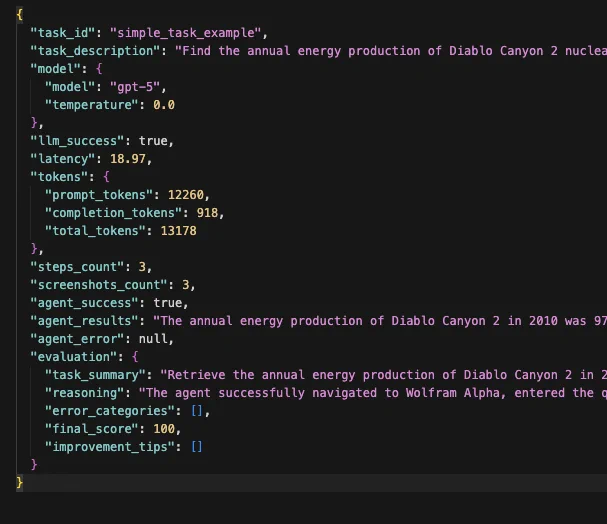Viewport: 607px width, 524px height.
Task: Click the task_description value starting "Find the annual"
Action: (391, 51)
